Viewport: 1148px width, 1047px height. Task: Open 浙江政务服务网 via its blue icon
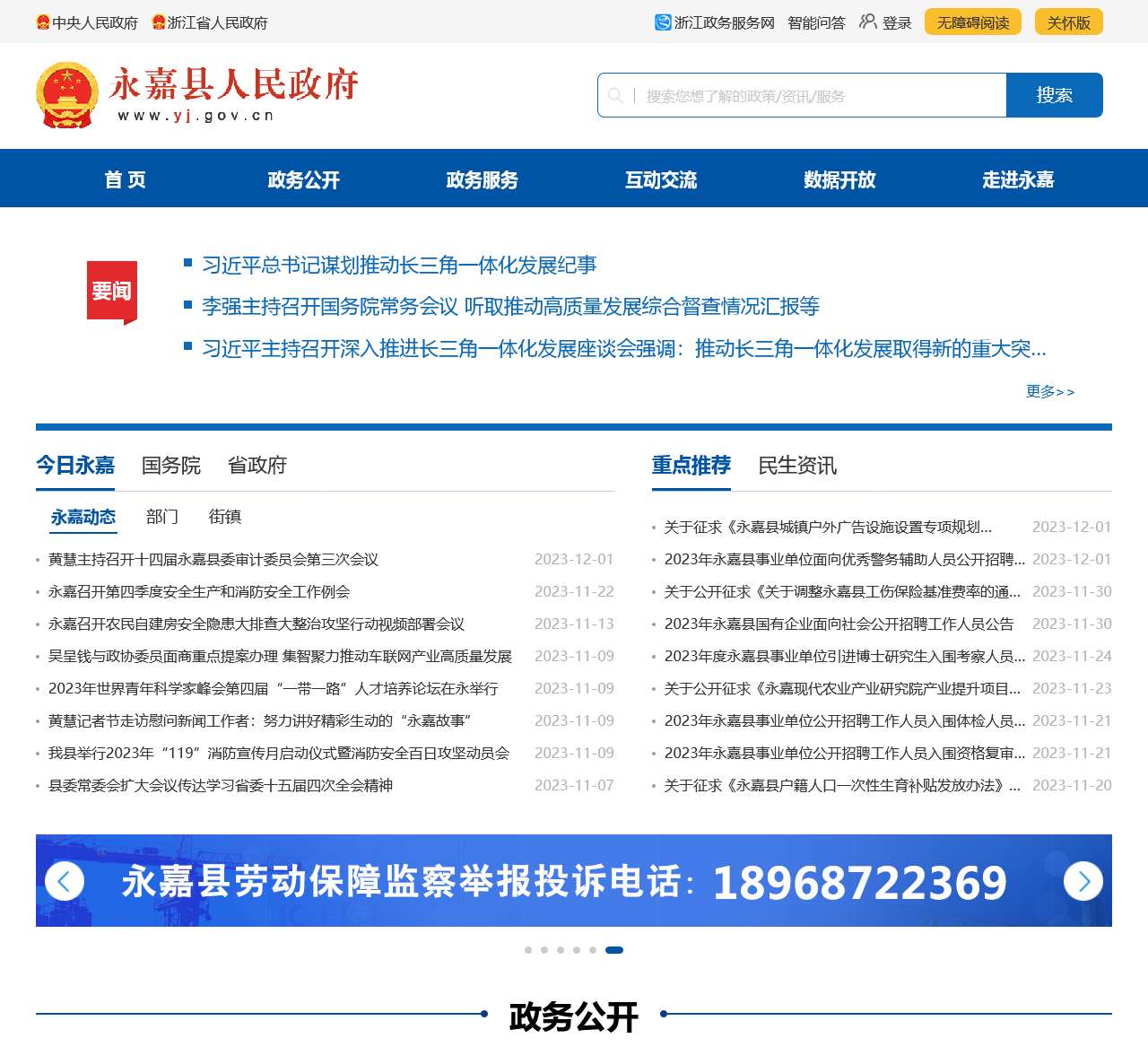(661, 21)
